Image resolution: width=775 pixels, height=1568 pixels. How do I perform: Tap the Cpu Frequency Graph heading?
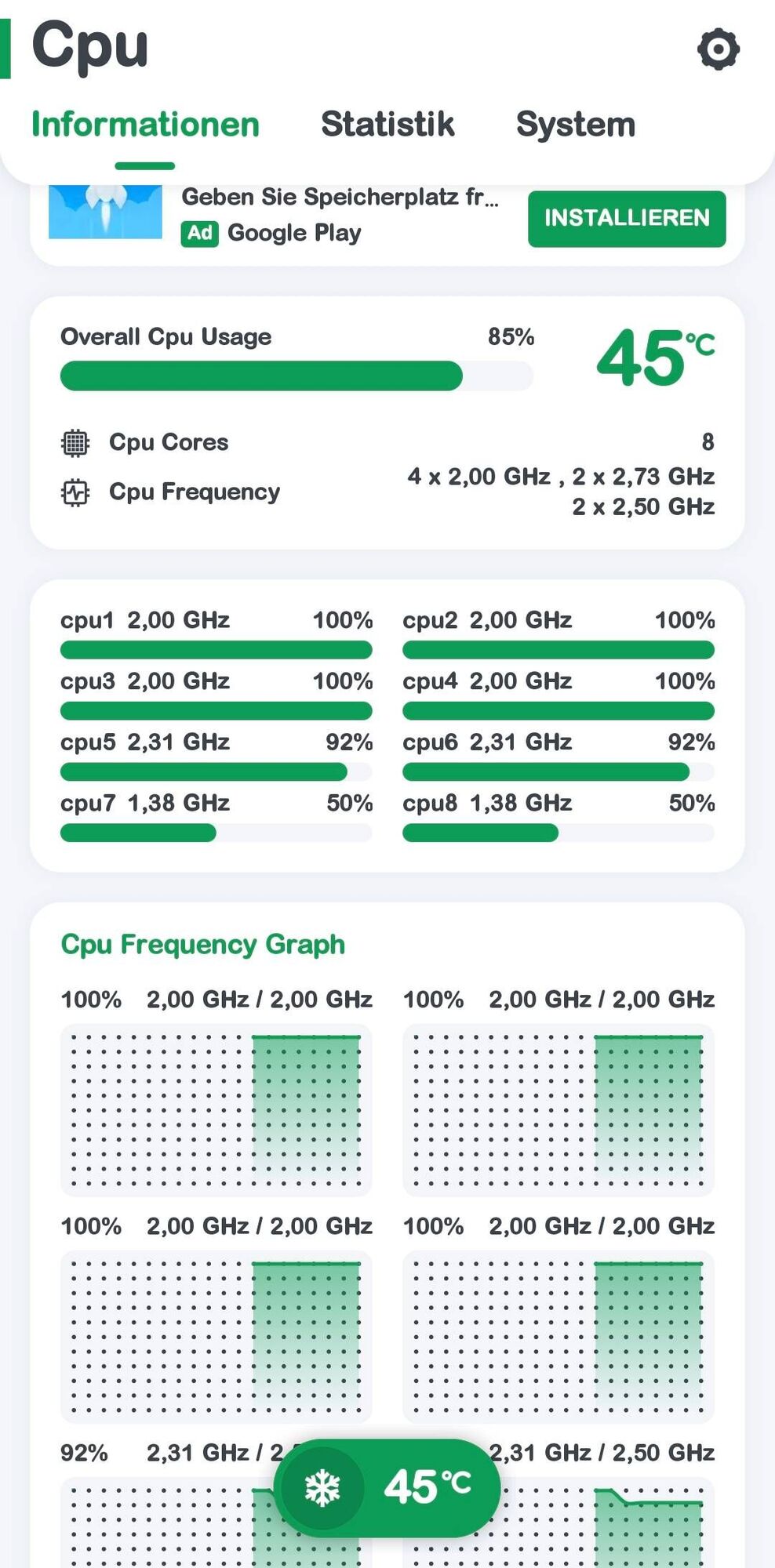[x=203, y=945]
